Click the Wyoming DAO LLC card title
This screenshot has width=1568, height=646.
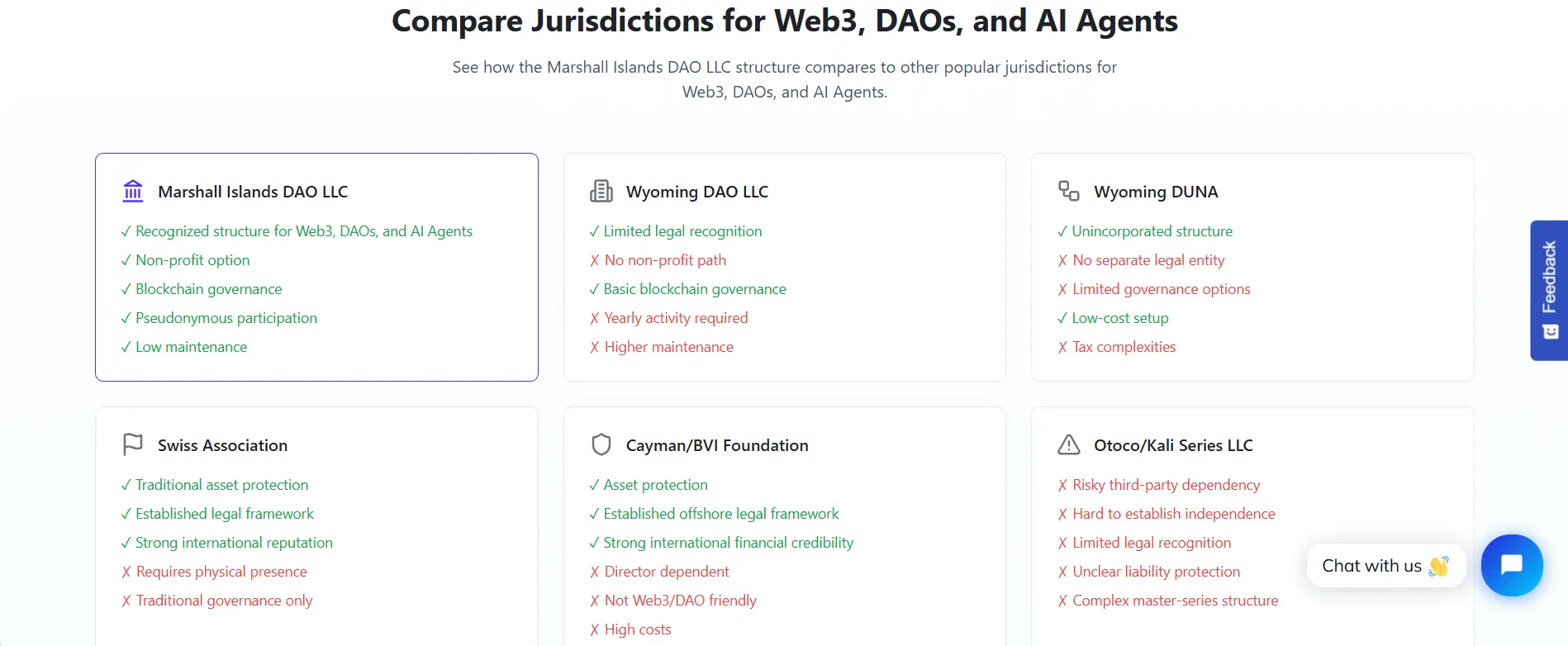[x=696, y=192]
